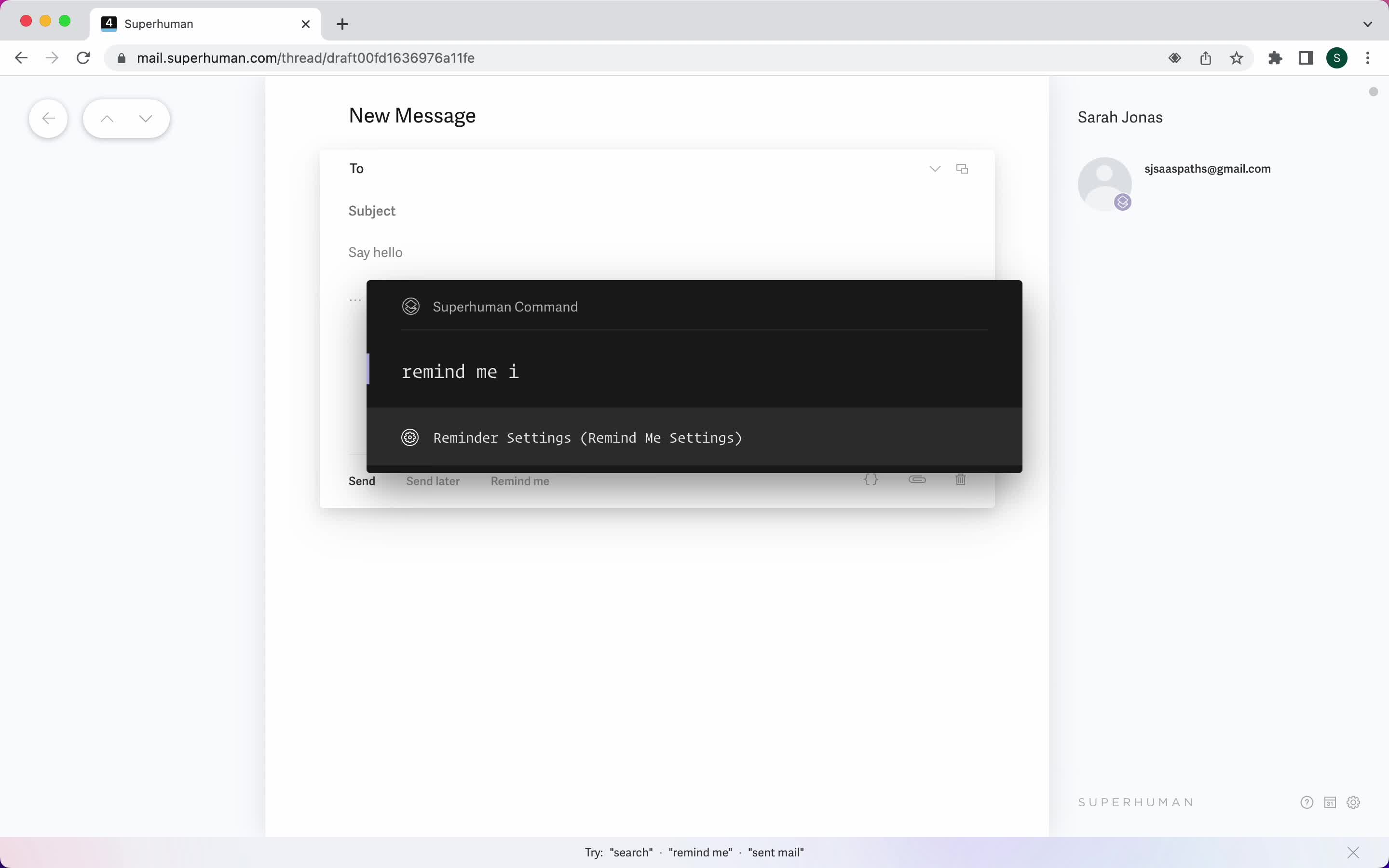Screen dimensions: 1389x868
Task: Open the calendar icon in sidebar footer
Action: (1330, 802)
